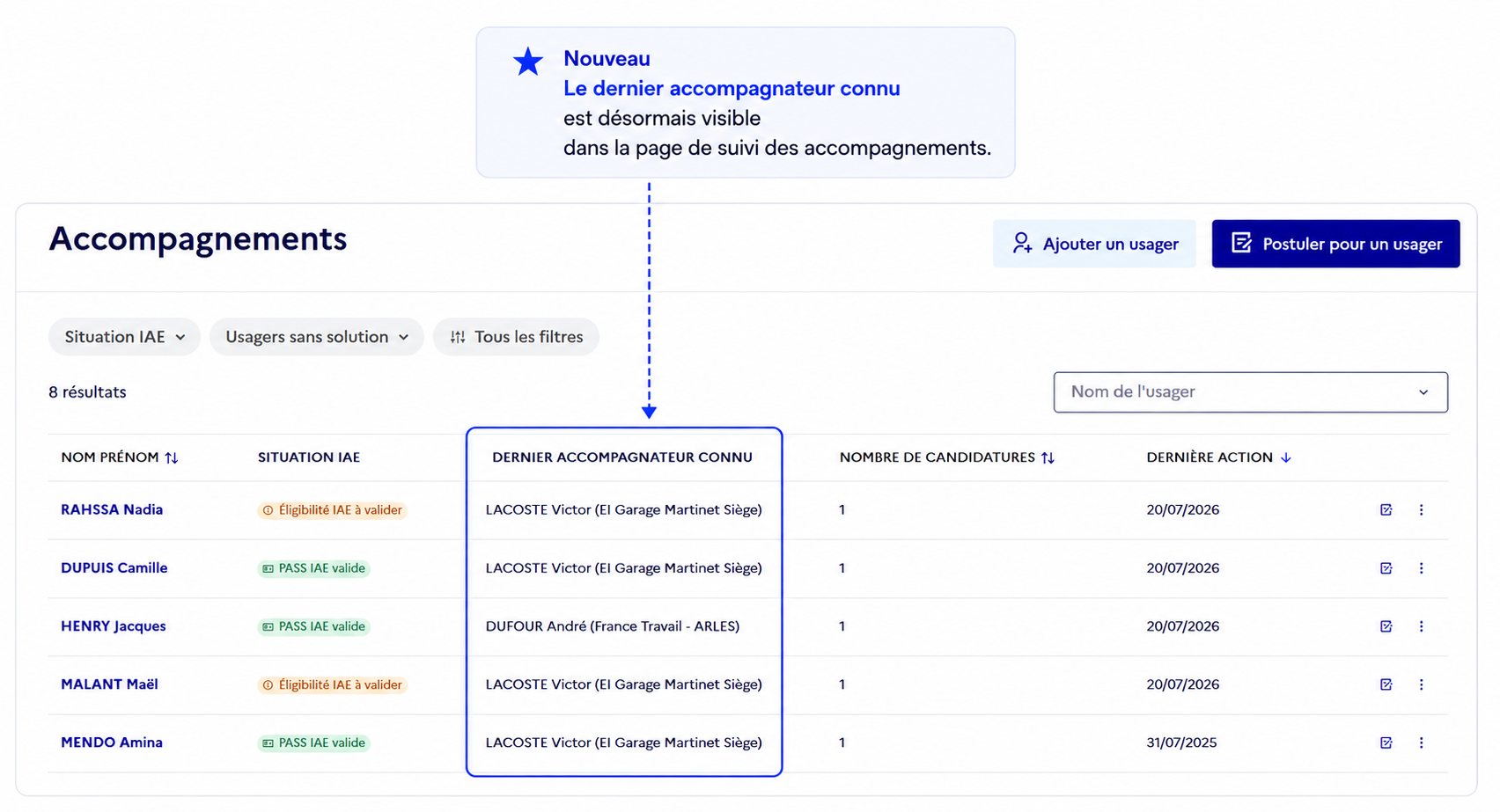The image size is (1500, 812).
Task: Open RAHSSA Nadia's profile link
Action: 112,509
